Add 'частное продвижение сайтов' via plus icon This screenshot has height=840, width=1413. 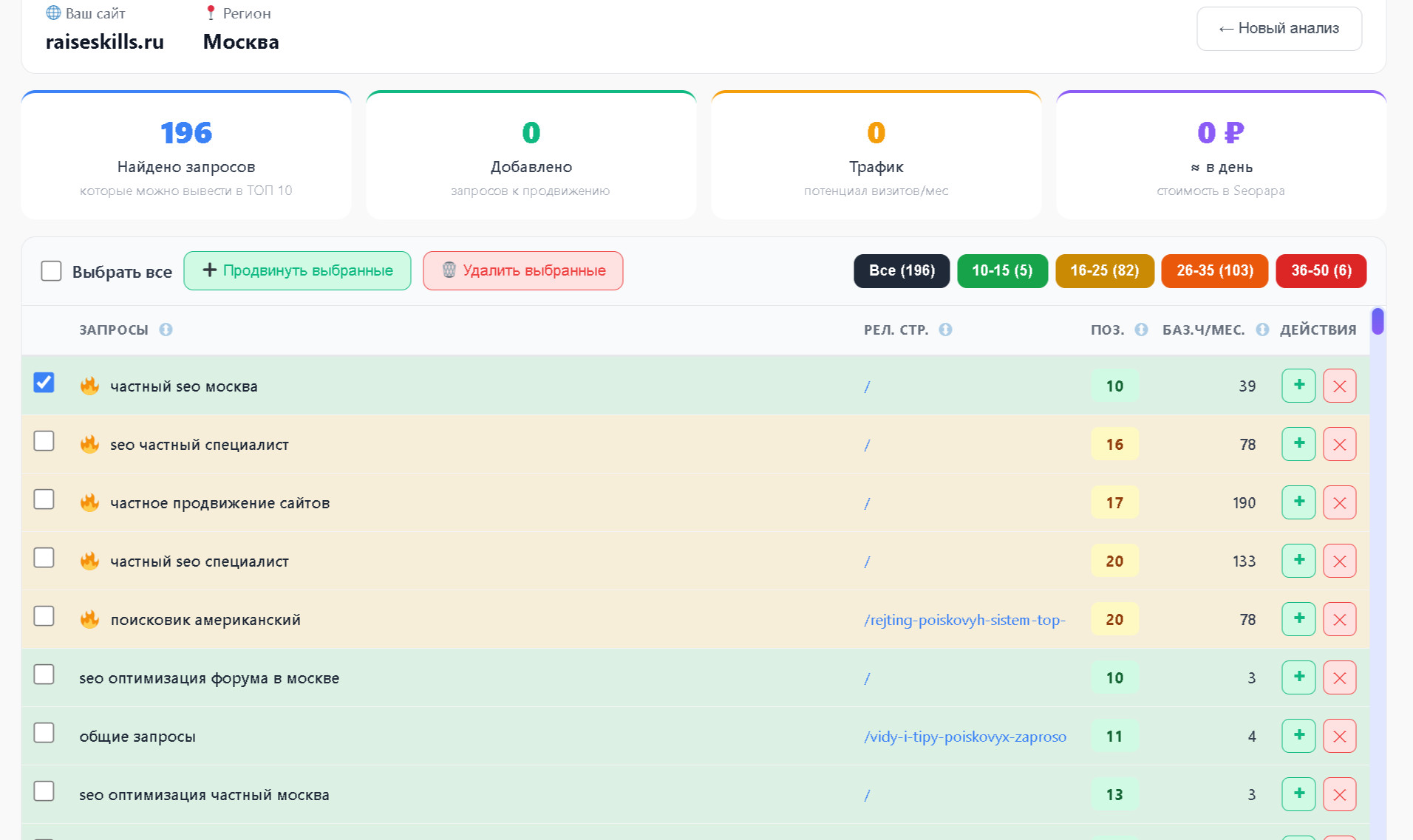(x=1298, y=502)
